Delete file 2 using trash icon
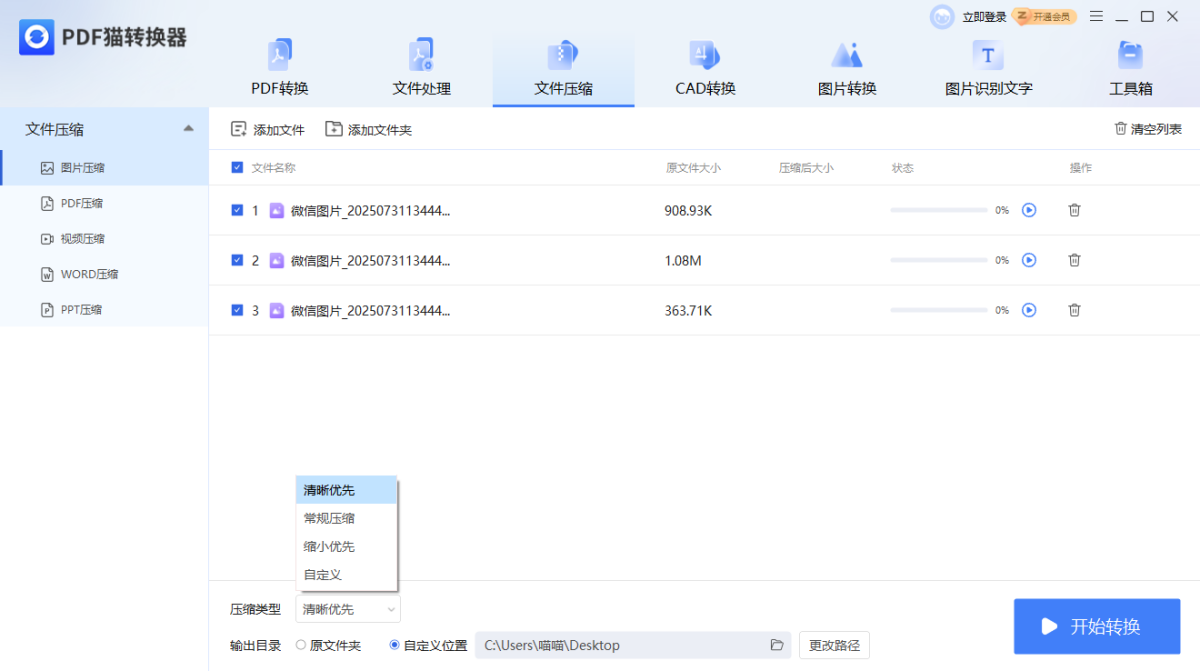The height and width of the screenshot is (671, 1200). (1074, 260)
